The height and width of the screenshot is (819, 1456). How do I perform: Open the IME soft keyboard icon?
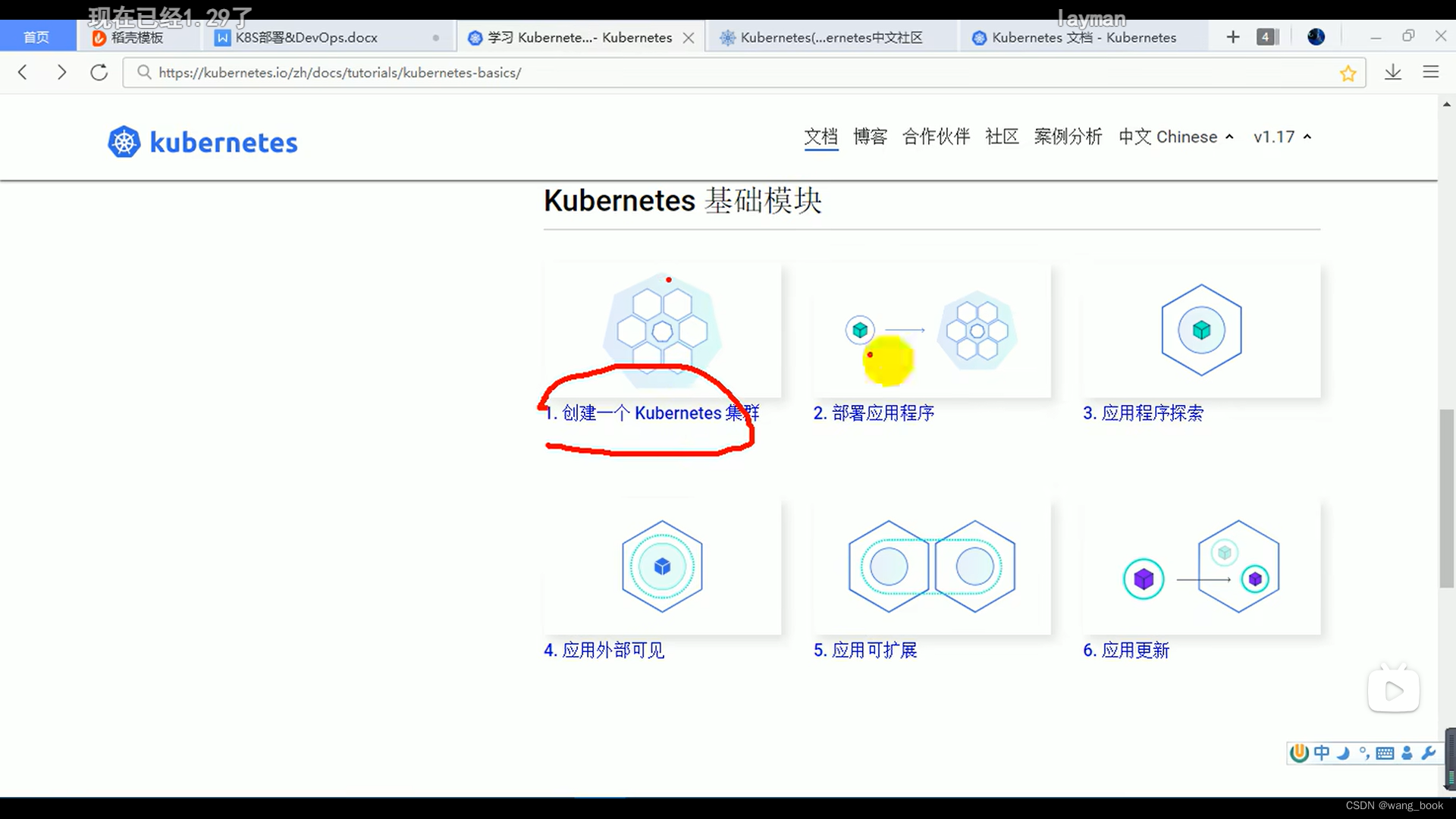point(1385,753)
